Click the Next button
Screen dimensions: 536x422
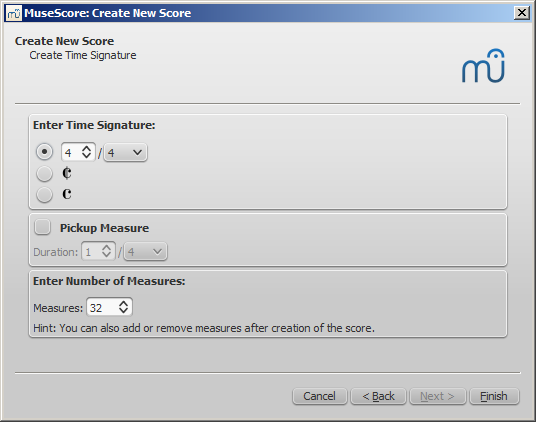(x=437, y=396)
